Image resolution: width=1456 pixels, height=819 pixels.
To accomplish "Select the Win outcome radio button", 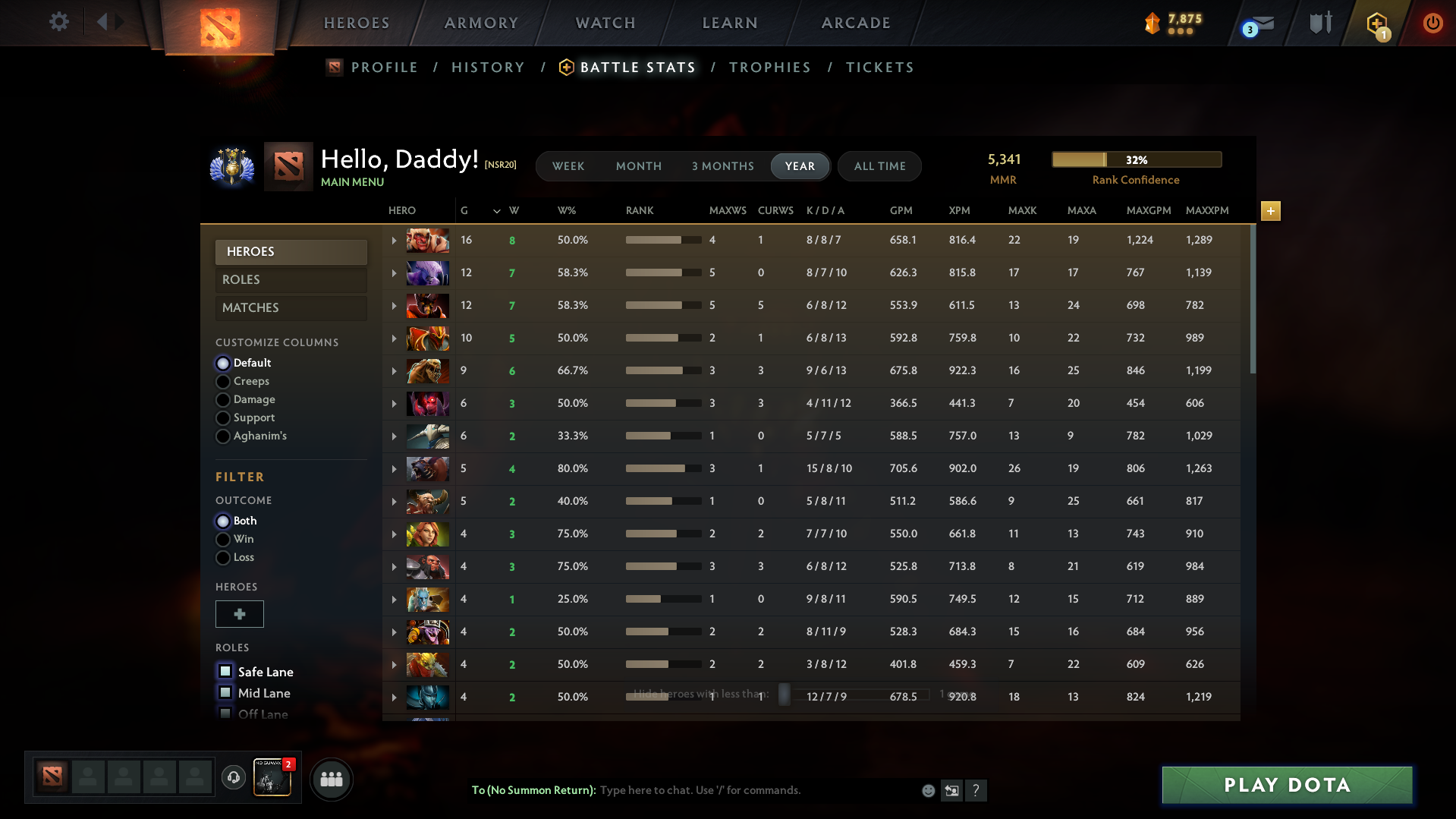I will pyautogui.click(x=224, y=539).
